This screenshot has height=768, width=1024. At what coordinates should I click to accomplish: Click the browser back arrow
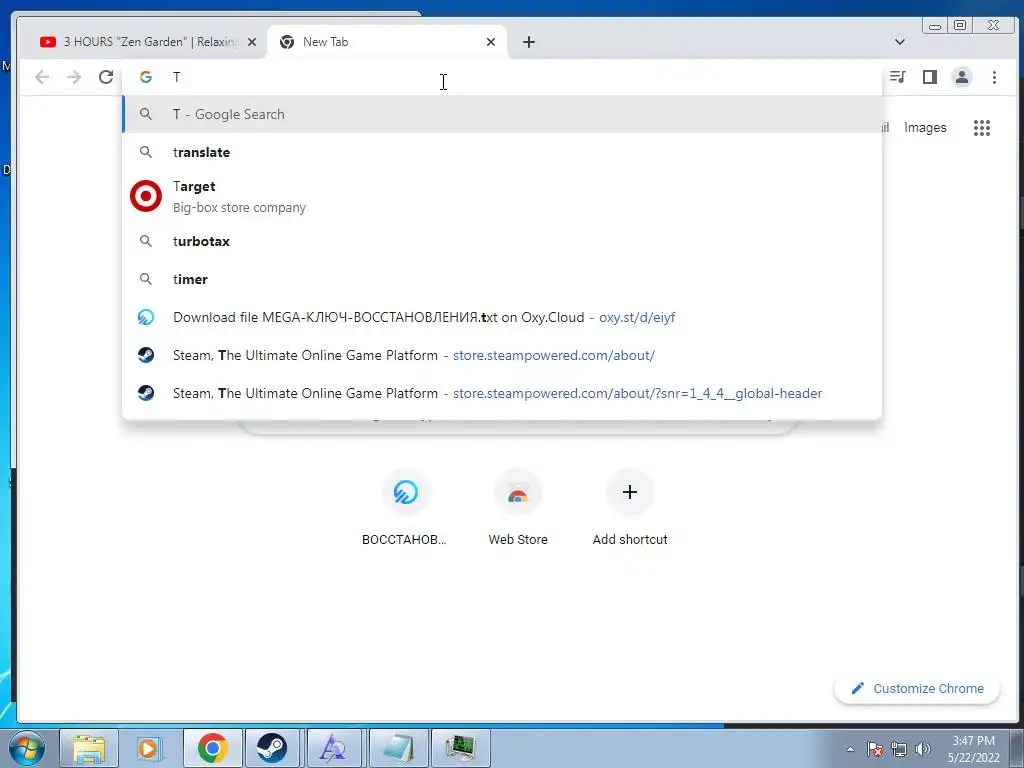[x=42, y=77]
